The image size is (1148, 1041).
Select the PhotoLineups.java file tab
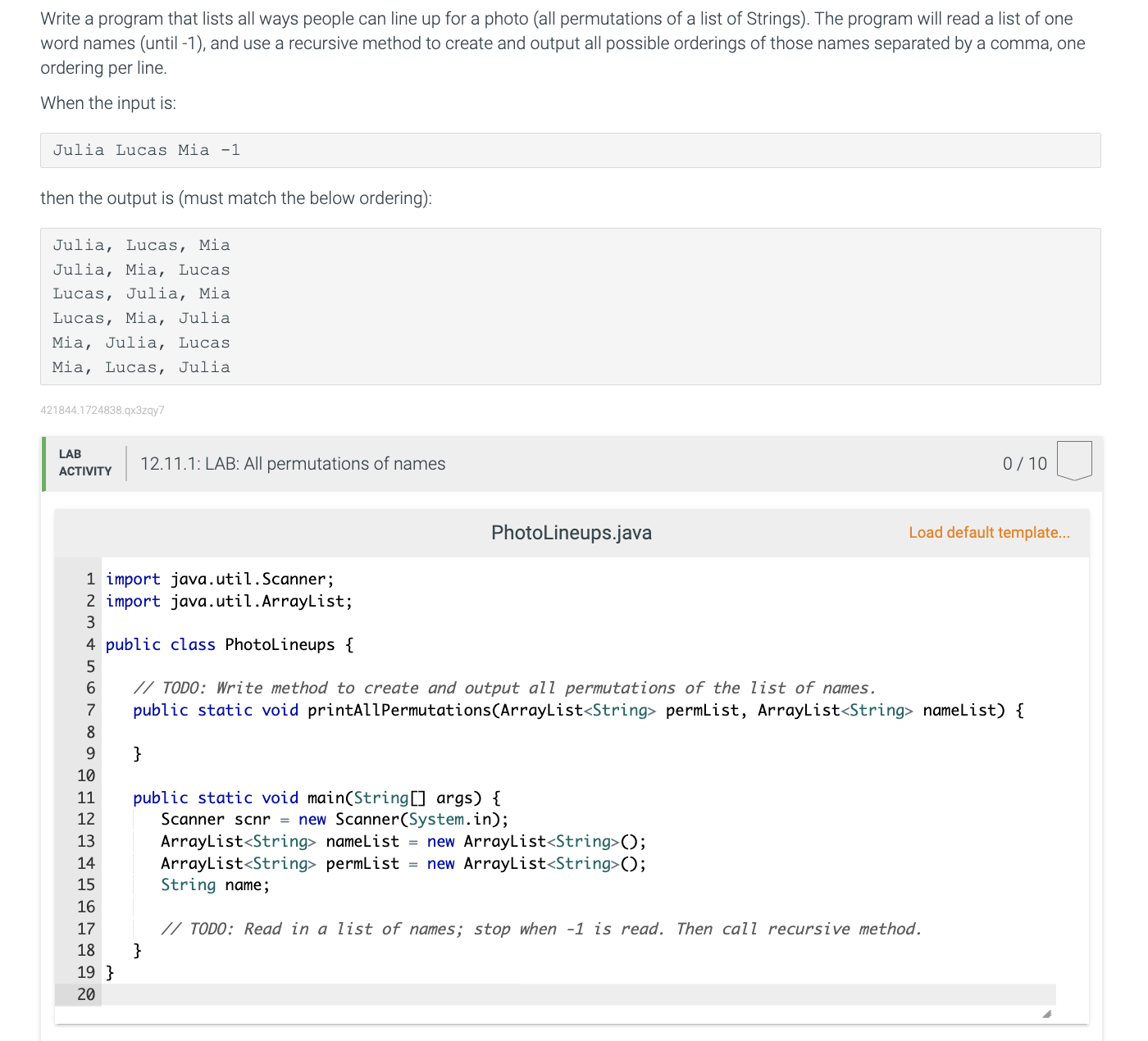pyautogui.click(x=571, y=532)
